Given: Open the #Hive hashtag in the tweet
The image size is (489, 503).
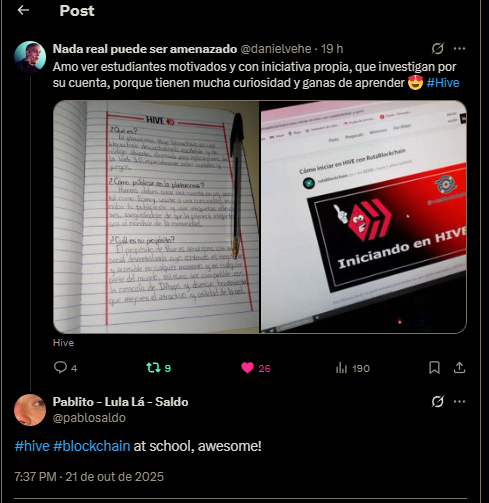Looking at the screenshot, I should [443, 83].
